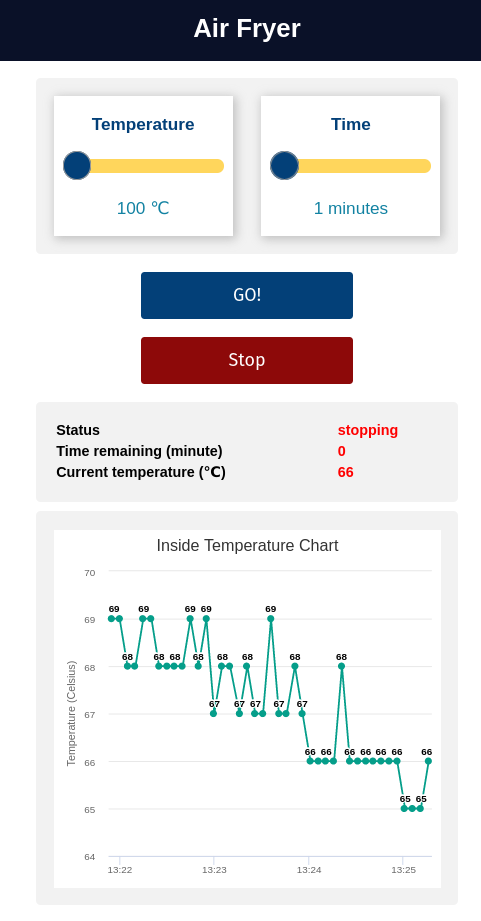This screenshot has width=481, height=921.
Task: Click the red 'stopping' status text
Action: (x=368, y=430)
